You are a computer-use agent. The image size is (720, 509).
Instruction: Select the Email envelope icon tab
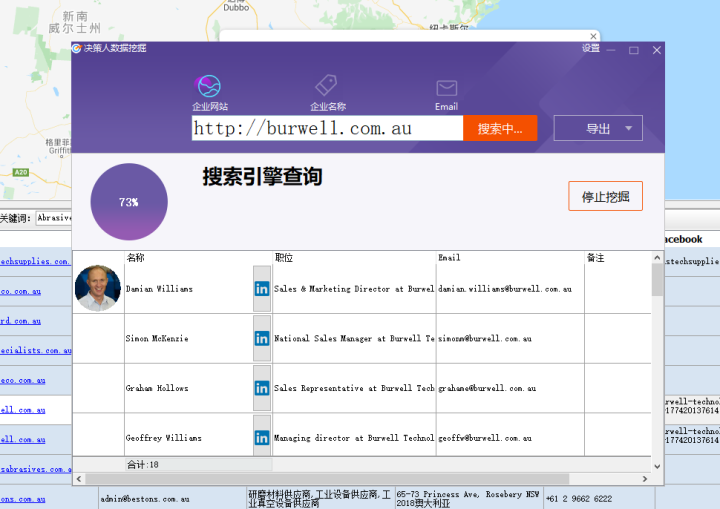point(446,95)
